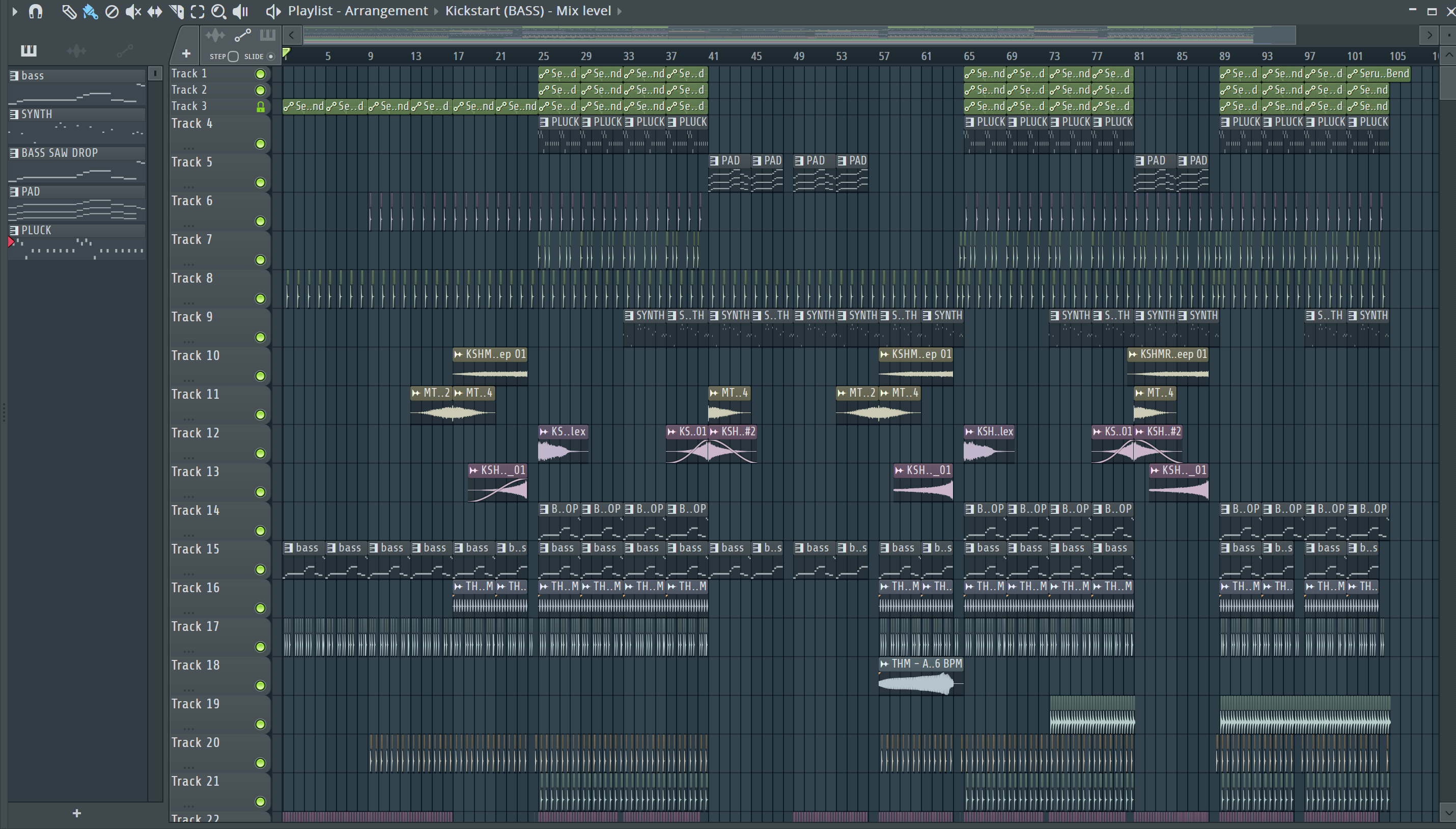Click the speaker icon before Playlist title
This screenshot has height=829, width=1456.
click(273, 11)
